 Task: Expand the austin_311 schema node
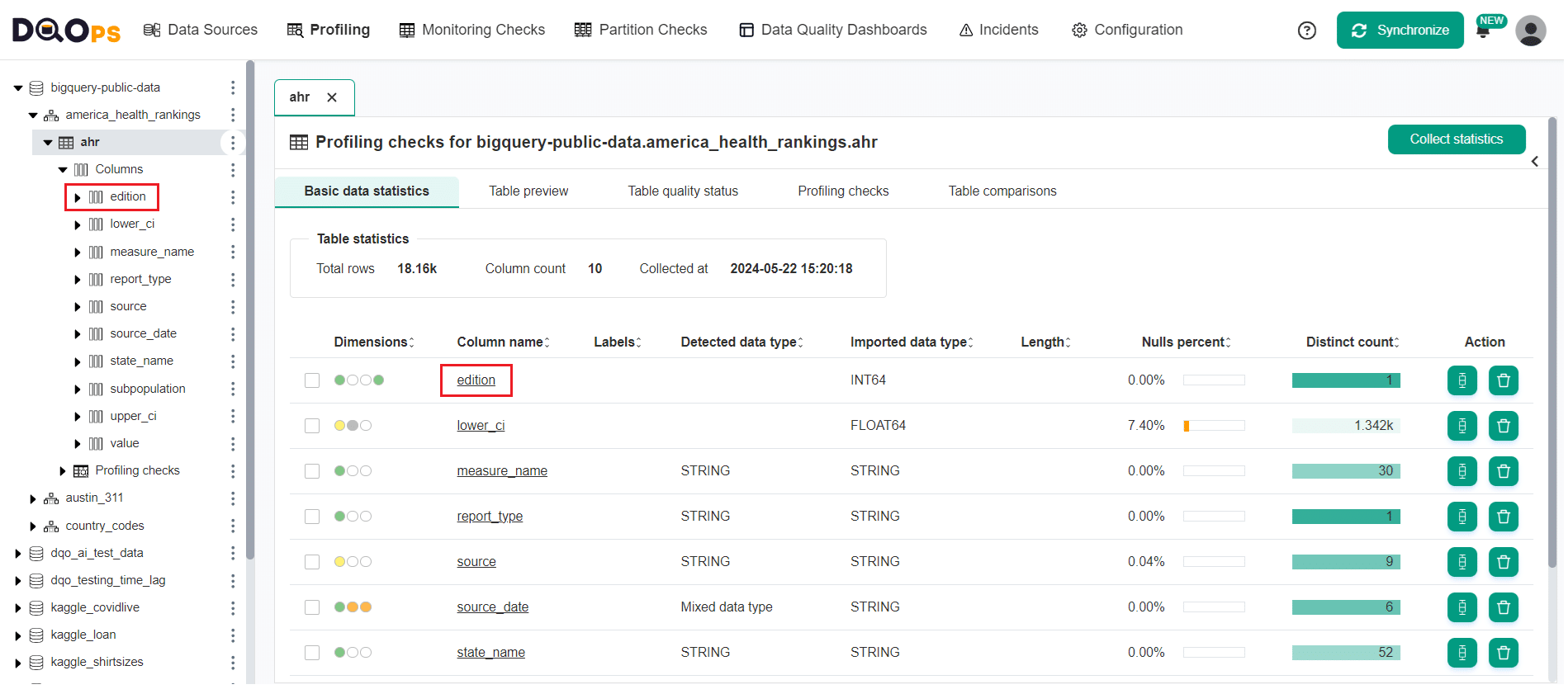point(33,498)
